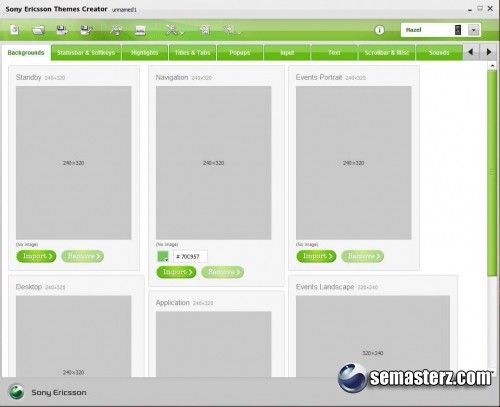Image resolution: width=500 pixels, height=407 pixels.
Task: Open the Scrollbar & Misc tab
Action: pos(387,53)
